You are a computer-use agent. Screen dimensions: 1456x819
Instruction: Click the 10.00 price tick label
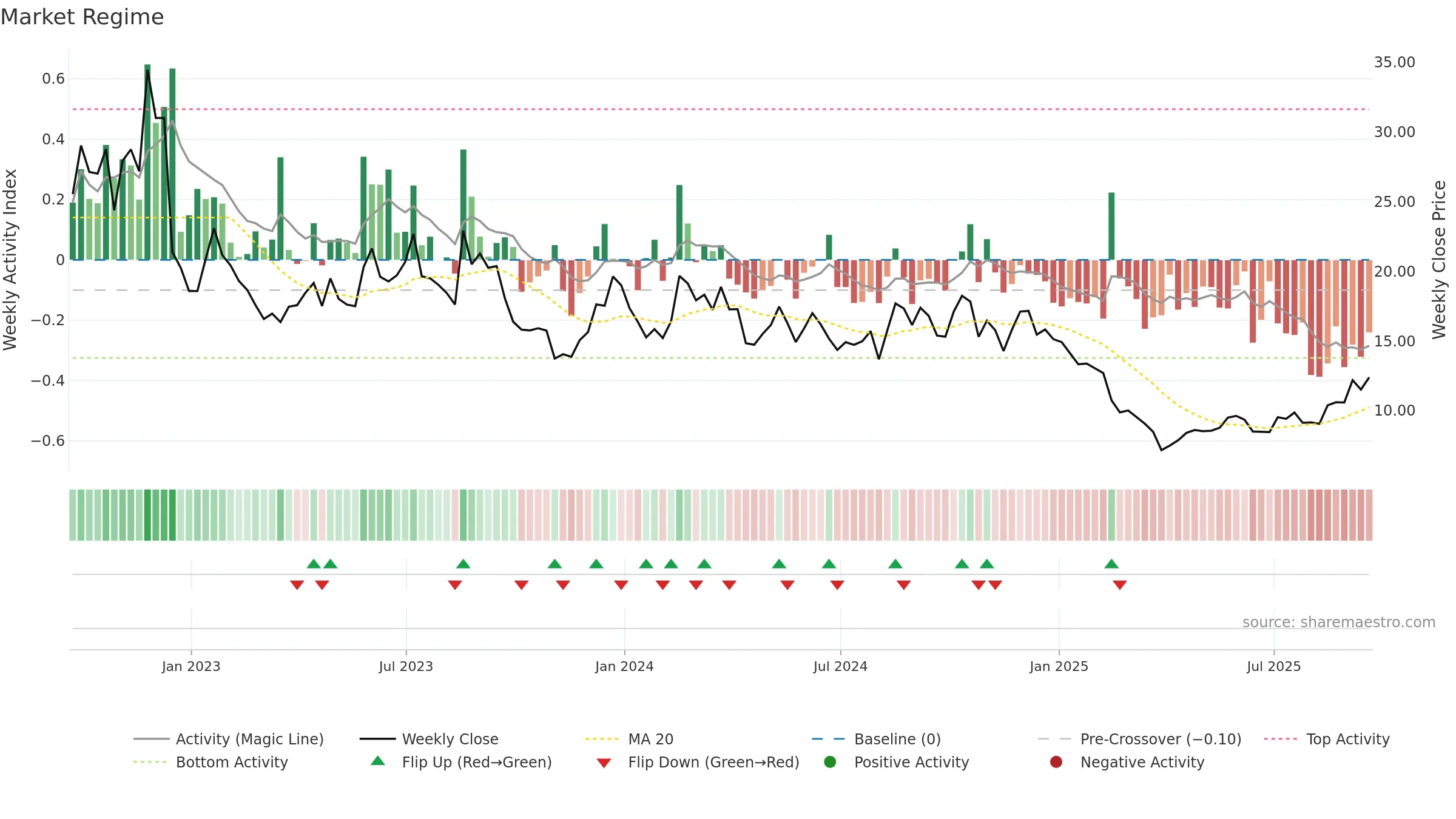coord(1394,411)
